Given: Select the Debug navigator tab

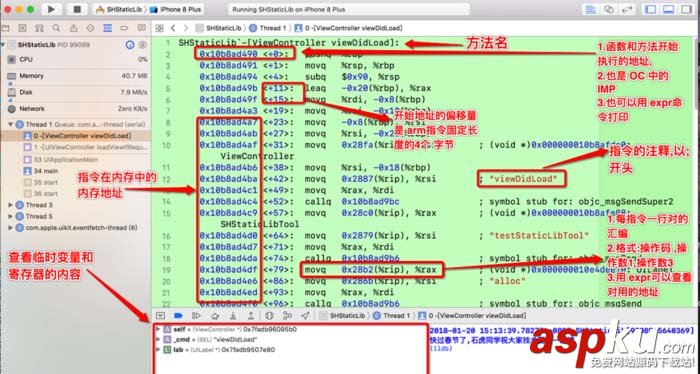Looking at the screenshot, I should click(x=107, y=28).
